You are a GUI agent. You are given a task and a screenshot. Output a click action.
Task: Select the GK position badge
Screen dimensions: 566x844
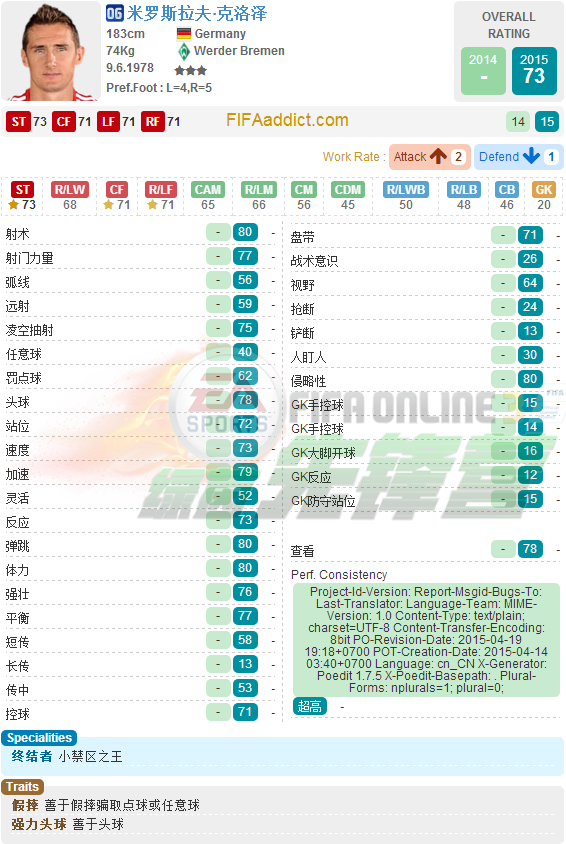tap(543, 189)
